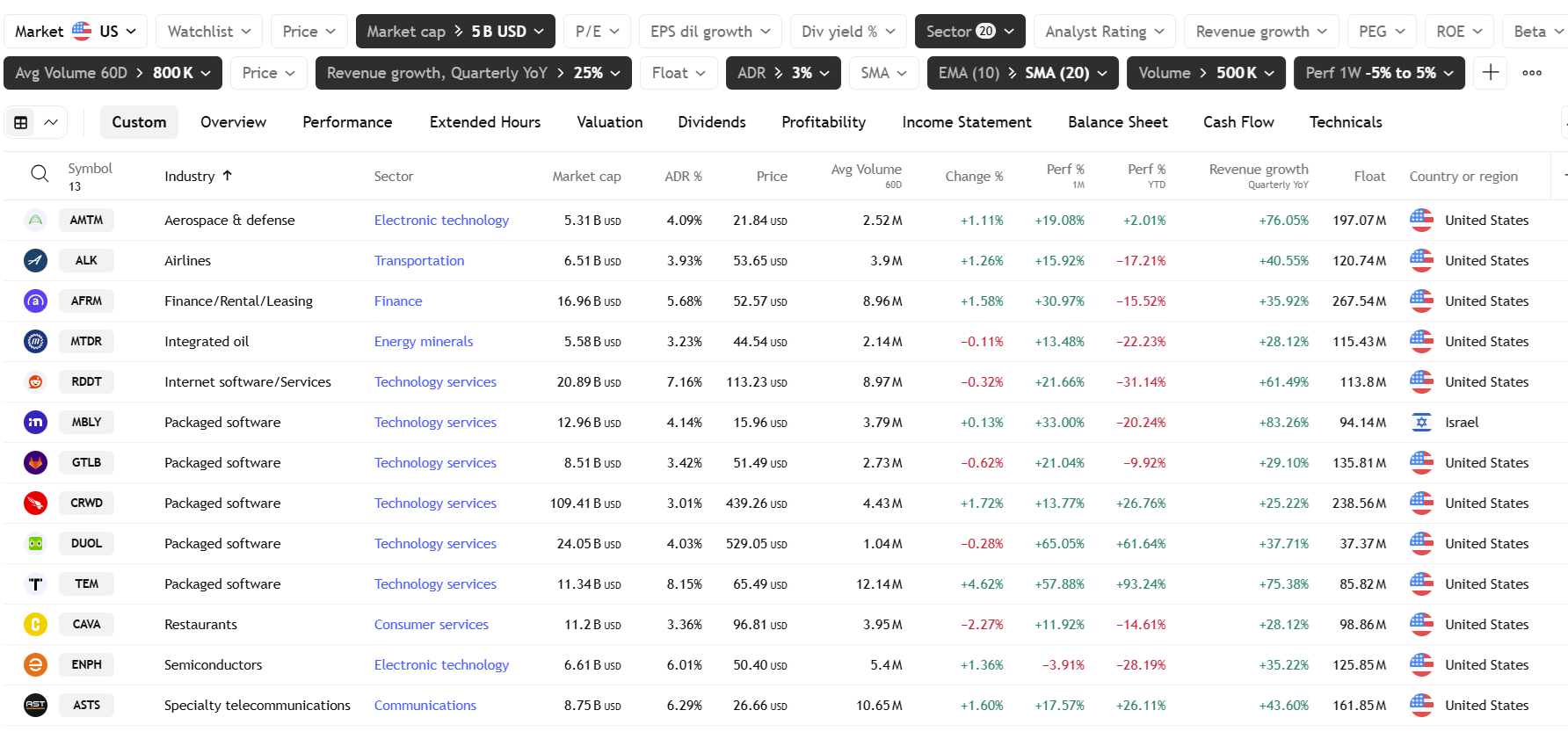Viewport: 1568px width, 732px height.
Task: Open the Watchlist filter dropdown
Action: pos(209,32)
